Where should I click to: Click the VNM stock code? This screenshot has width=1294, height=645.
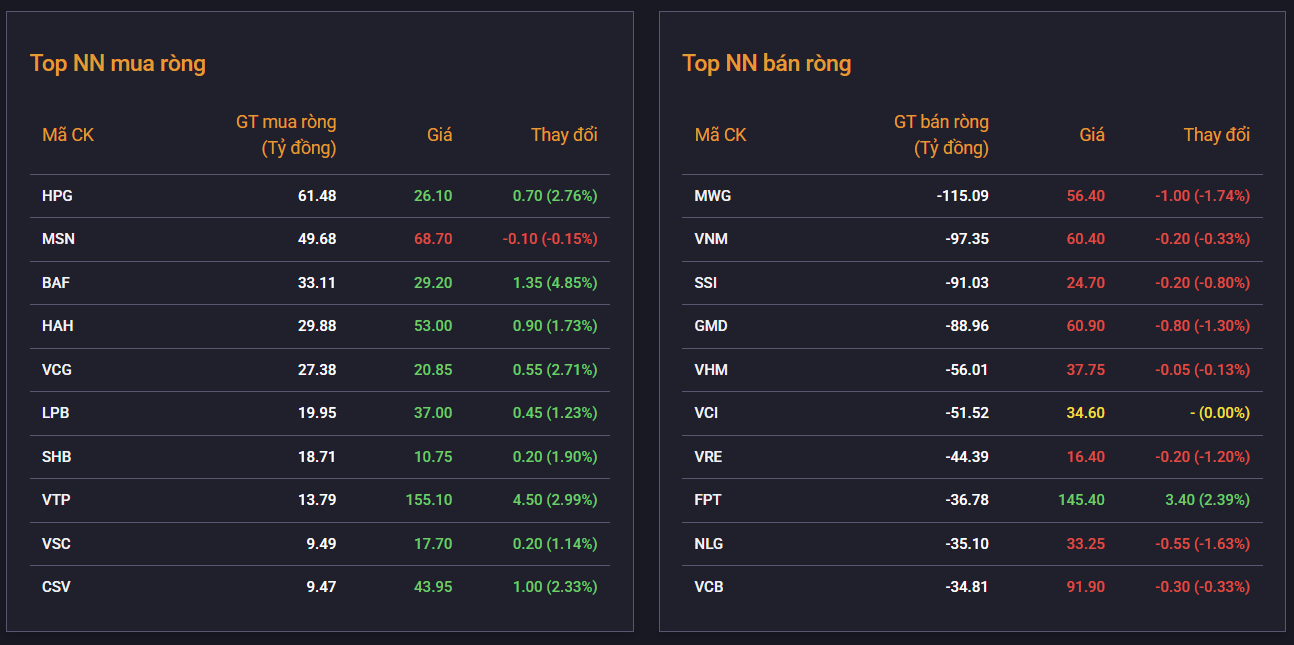tap(711, 239)
